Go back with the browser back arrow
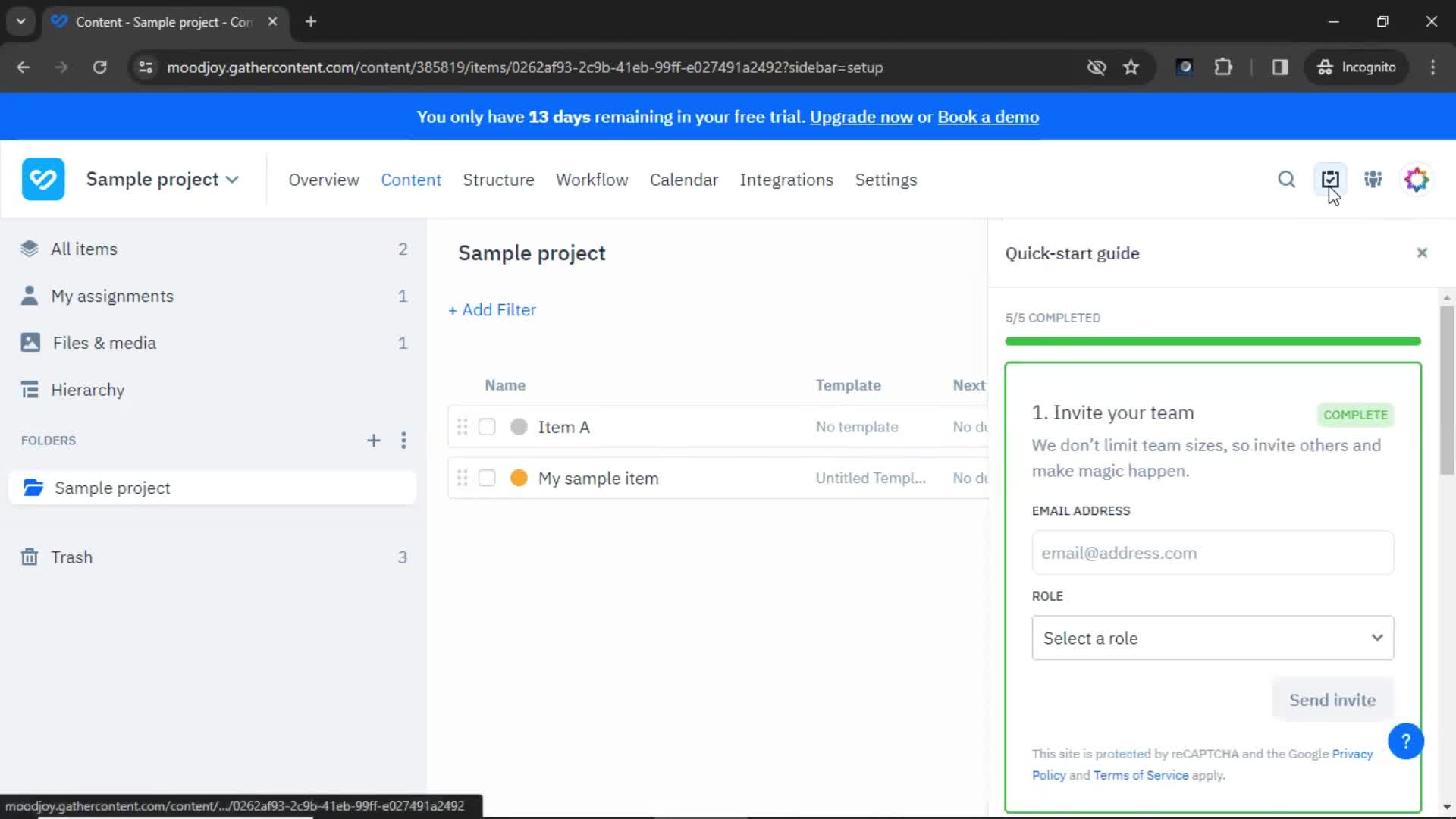The width and height of the screenshot is (1456, 819). (x=24, y=67)
